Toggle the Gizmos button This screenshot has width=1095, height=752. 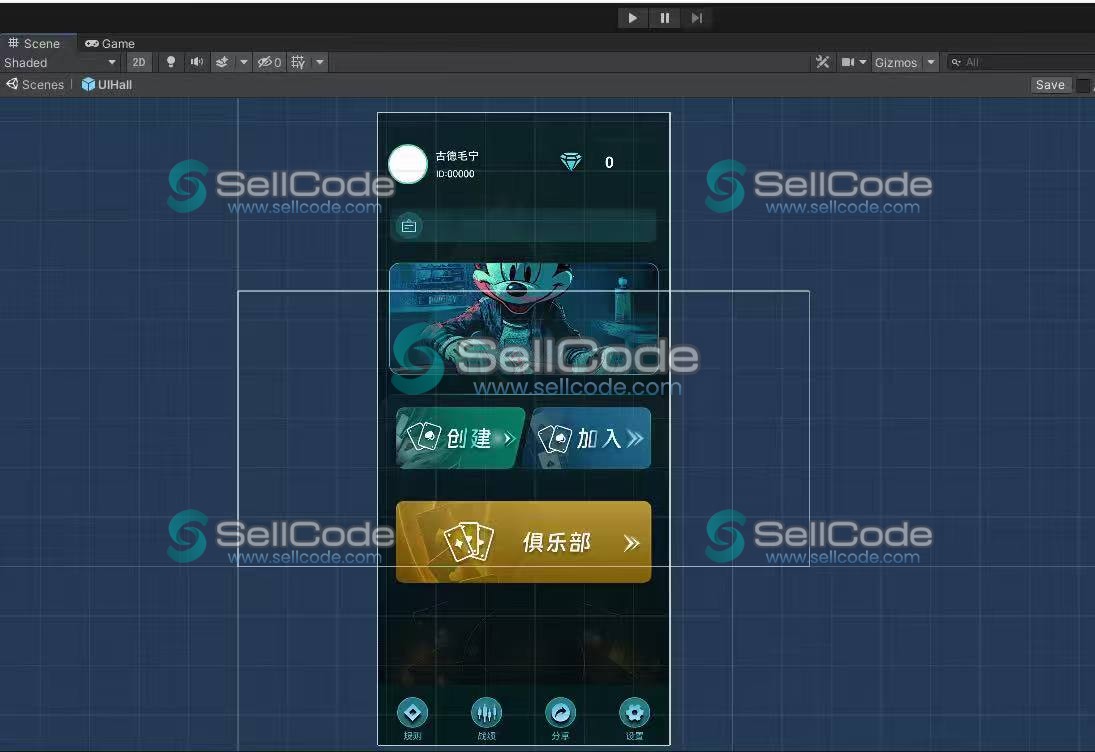coord(896,63)
